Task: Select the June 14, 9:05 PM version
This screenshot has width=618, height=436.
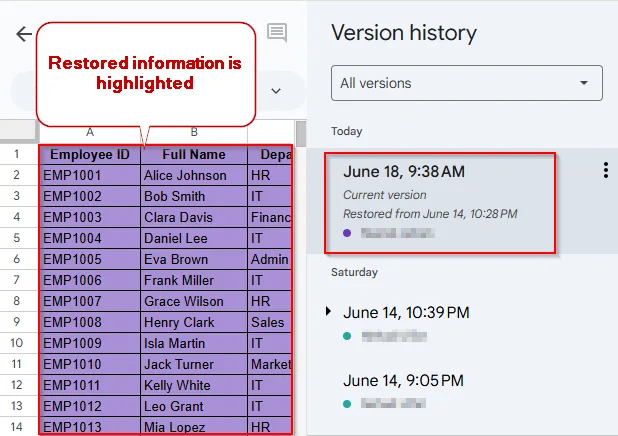Action: point(403,381)
